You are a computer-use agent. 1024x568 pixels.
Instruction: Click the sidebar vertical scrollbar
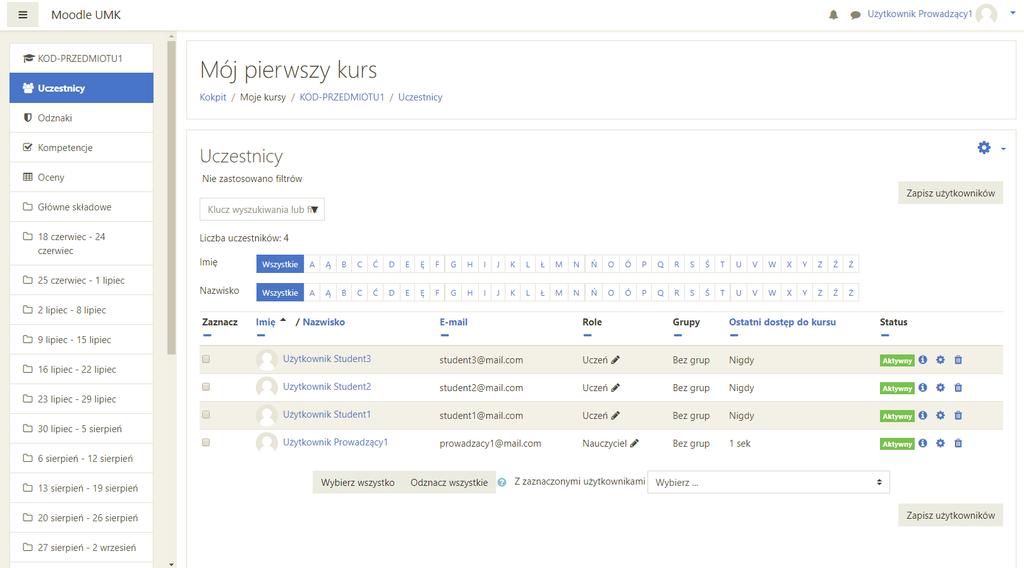click(172, 196)
